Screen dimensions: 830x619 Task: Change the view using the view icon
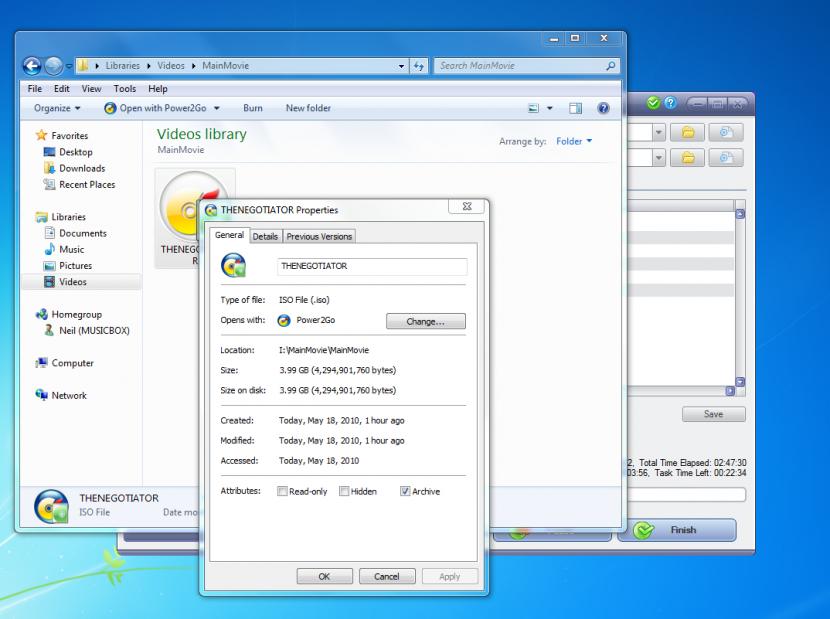pyautogui.click(x=534, y=108)
